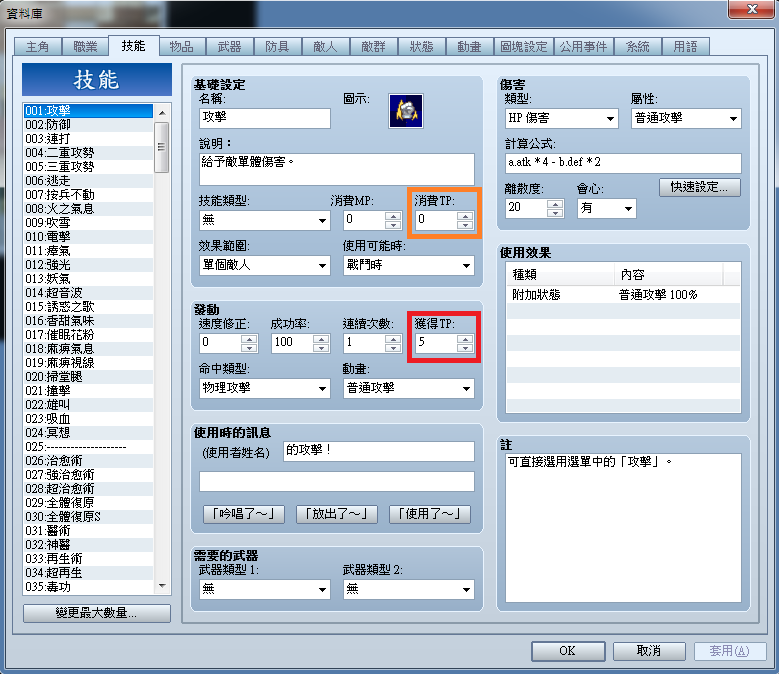Decrease 獲得TP with the down arrow
The image size is (779, 674).
coord(465,348)
